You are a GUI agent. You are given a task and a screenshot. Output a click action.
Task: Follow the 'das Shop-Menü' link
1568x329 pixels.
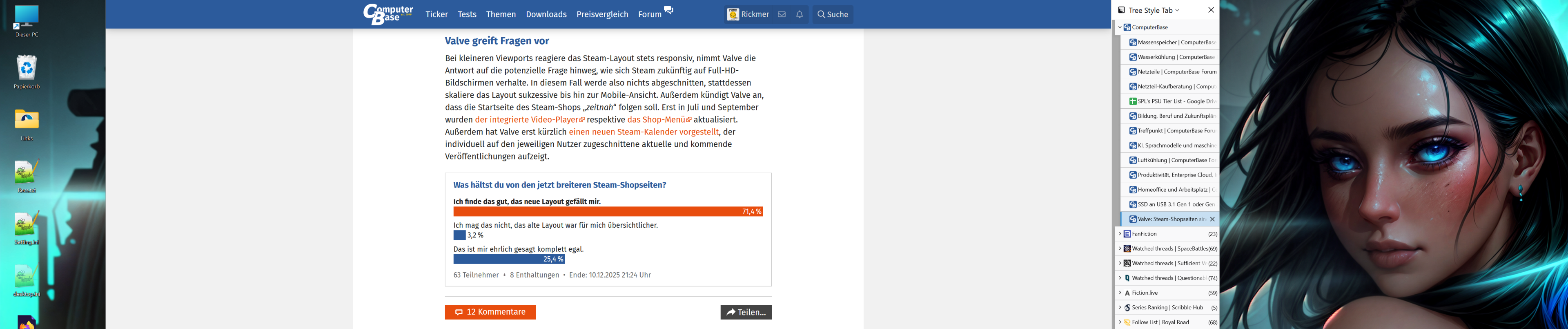tap(659, 120)
